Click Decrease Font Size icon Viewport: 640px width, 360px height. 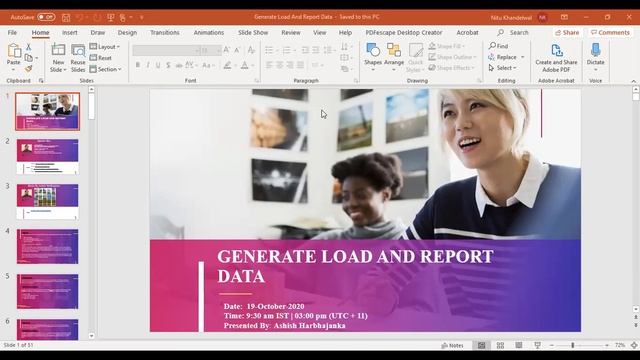pyautogui.click(x=237, y=50)
